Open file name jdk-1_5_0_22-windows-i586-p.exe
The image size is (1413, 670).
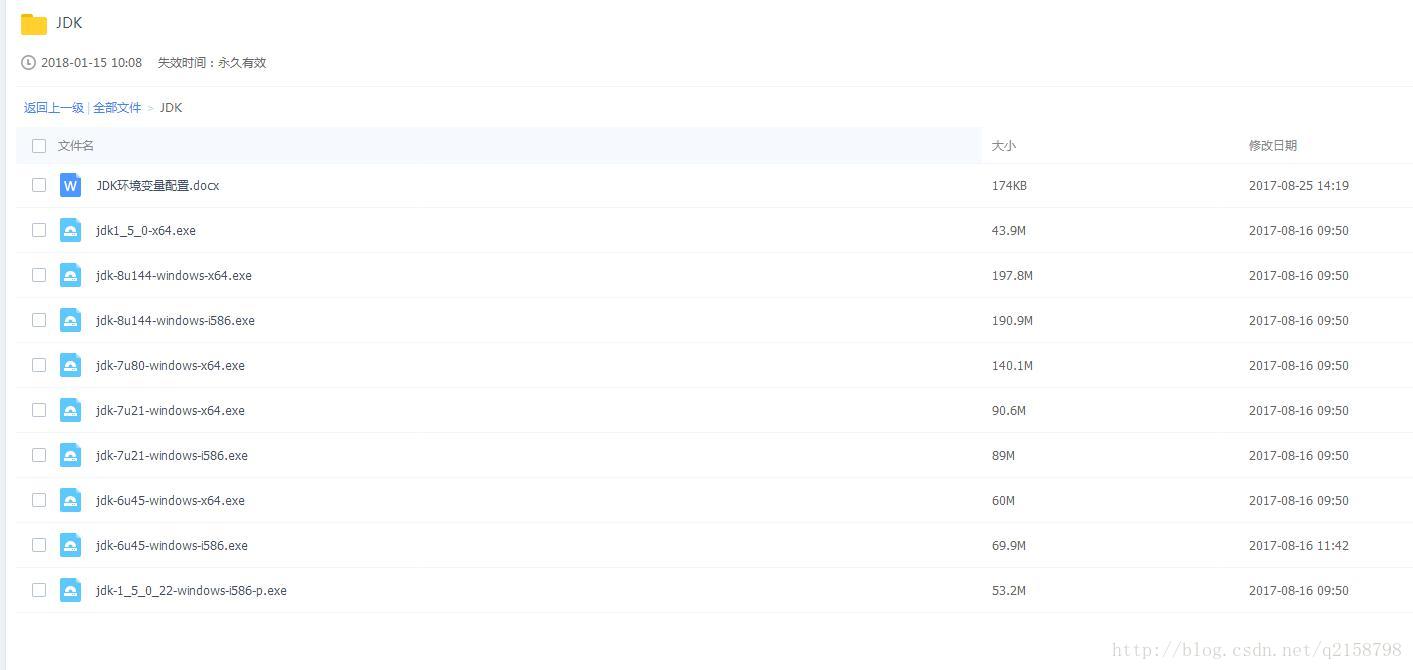pos(191,591)
